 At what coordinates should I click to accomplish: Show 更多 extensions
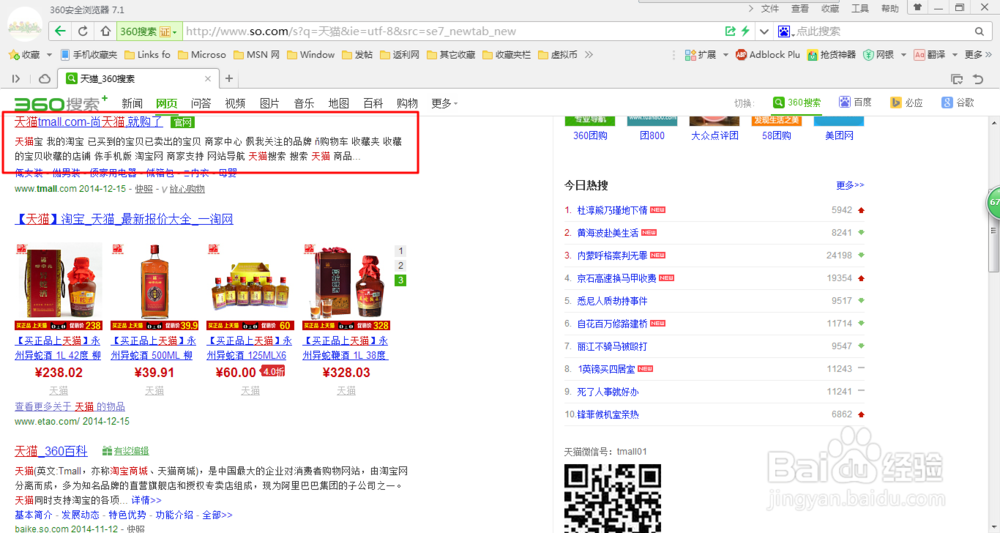tap(978, 55)
